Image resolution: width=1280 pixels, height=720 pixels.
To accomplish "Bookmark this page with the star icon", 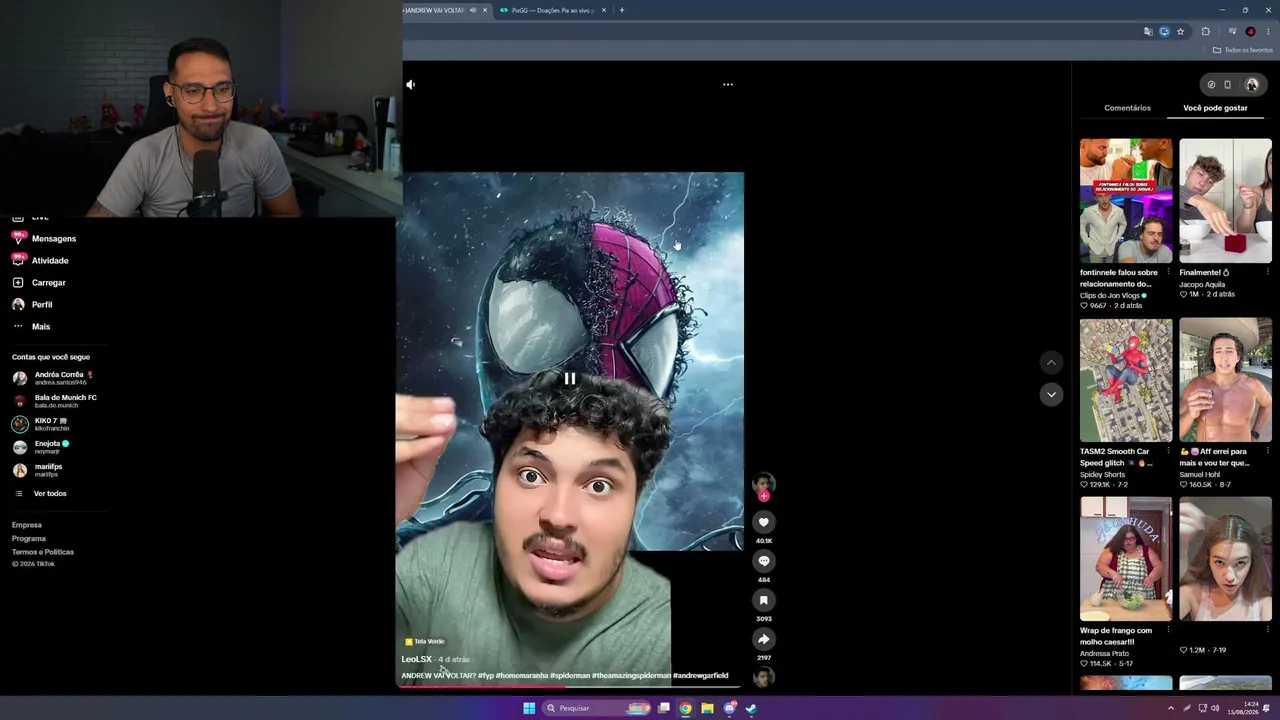I will pos(1180,32).
